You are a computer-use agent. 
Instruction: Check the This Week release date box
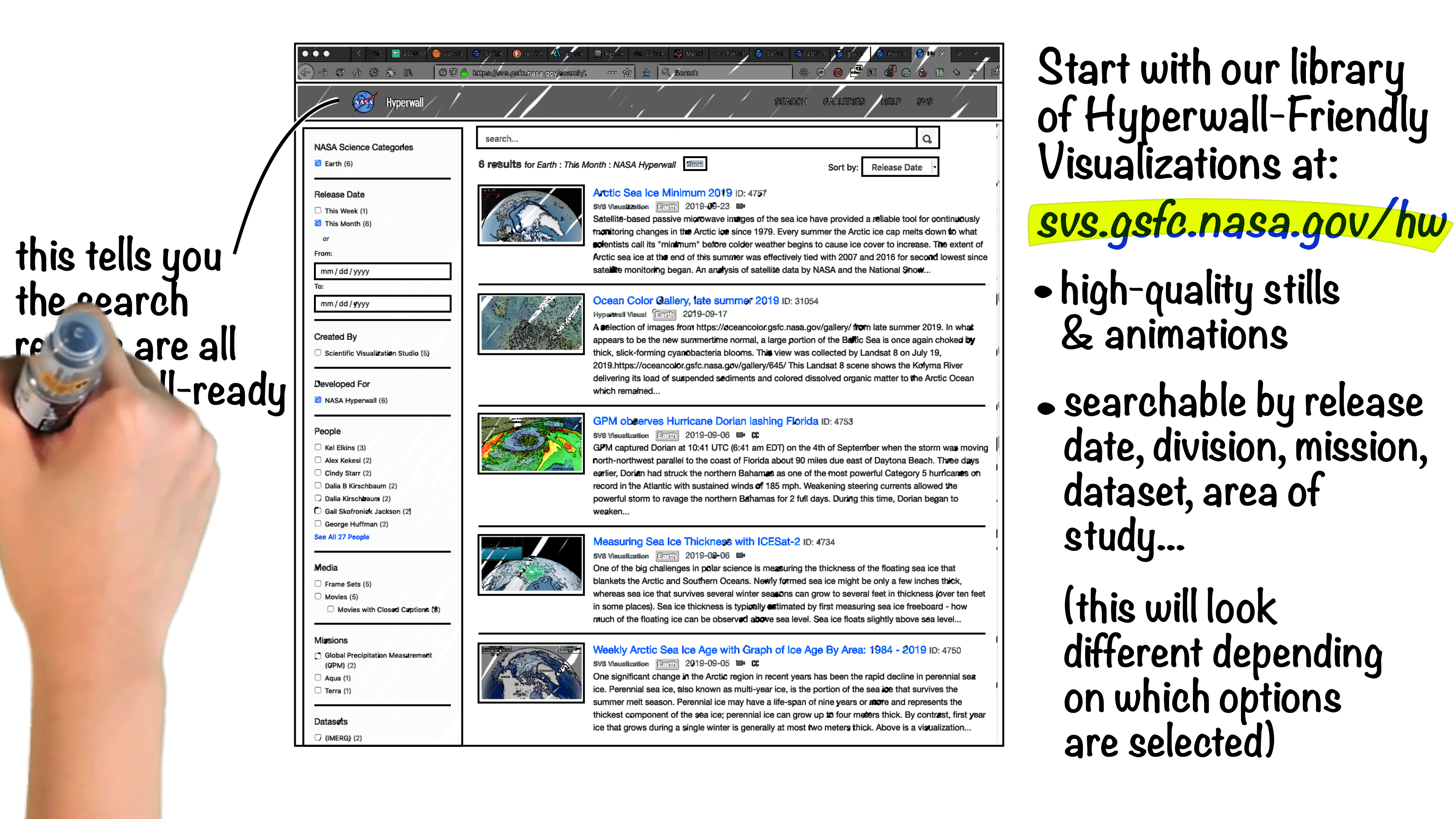coord(318,210)
